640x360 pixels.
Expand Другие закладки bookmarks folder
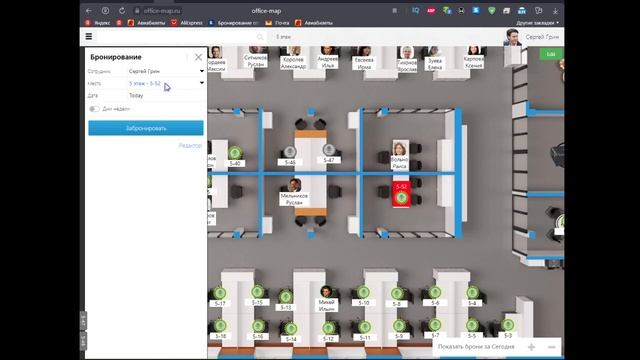(x=537, y=23)
